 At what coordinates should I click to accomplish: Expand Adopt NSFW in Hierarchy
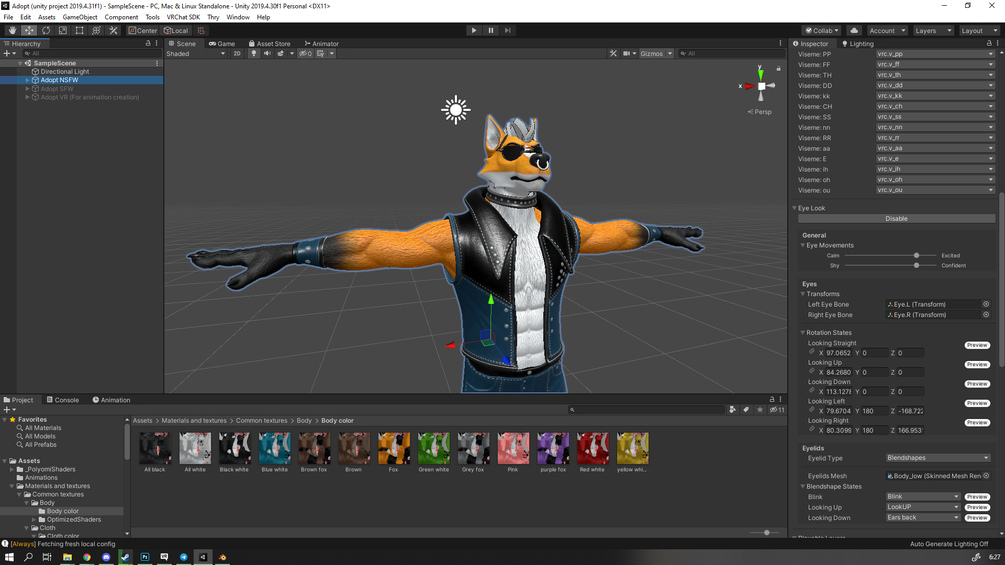click(x=27, y=80)
